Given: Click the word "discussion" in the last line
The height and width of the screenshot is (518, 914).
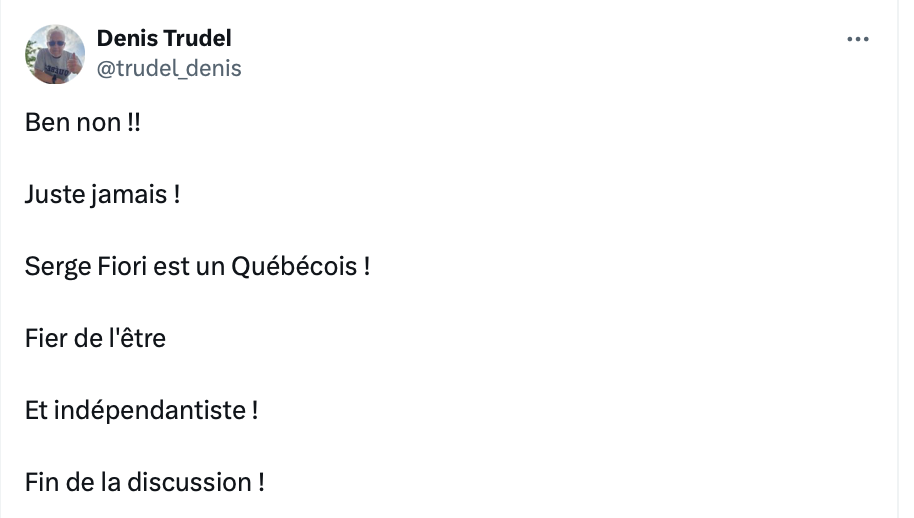Looking at the screenshot, I should click(189, 482).
